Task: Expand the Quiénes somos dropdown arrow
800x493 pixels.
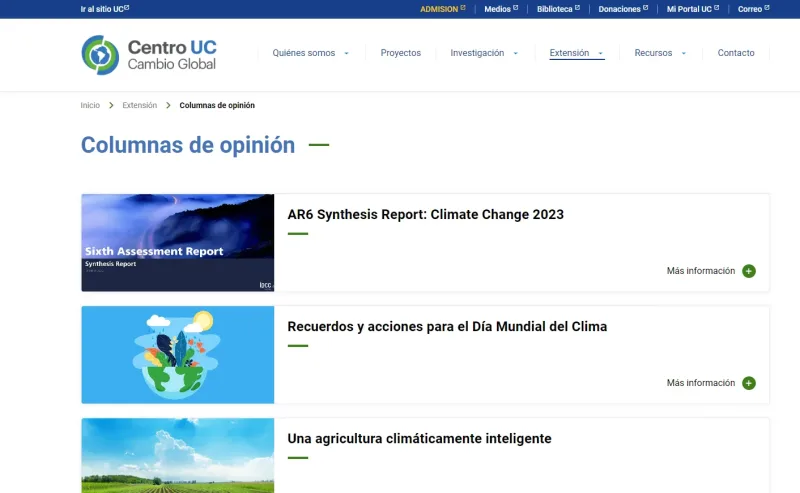Action: point(346,53)
